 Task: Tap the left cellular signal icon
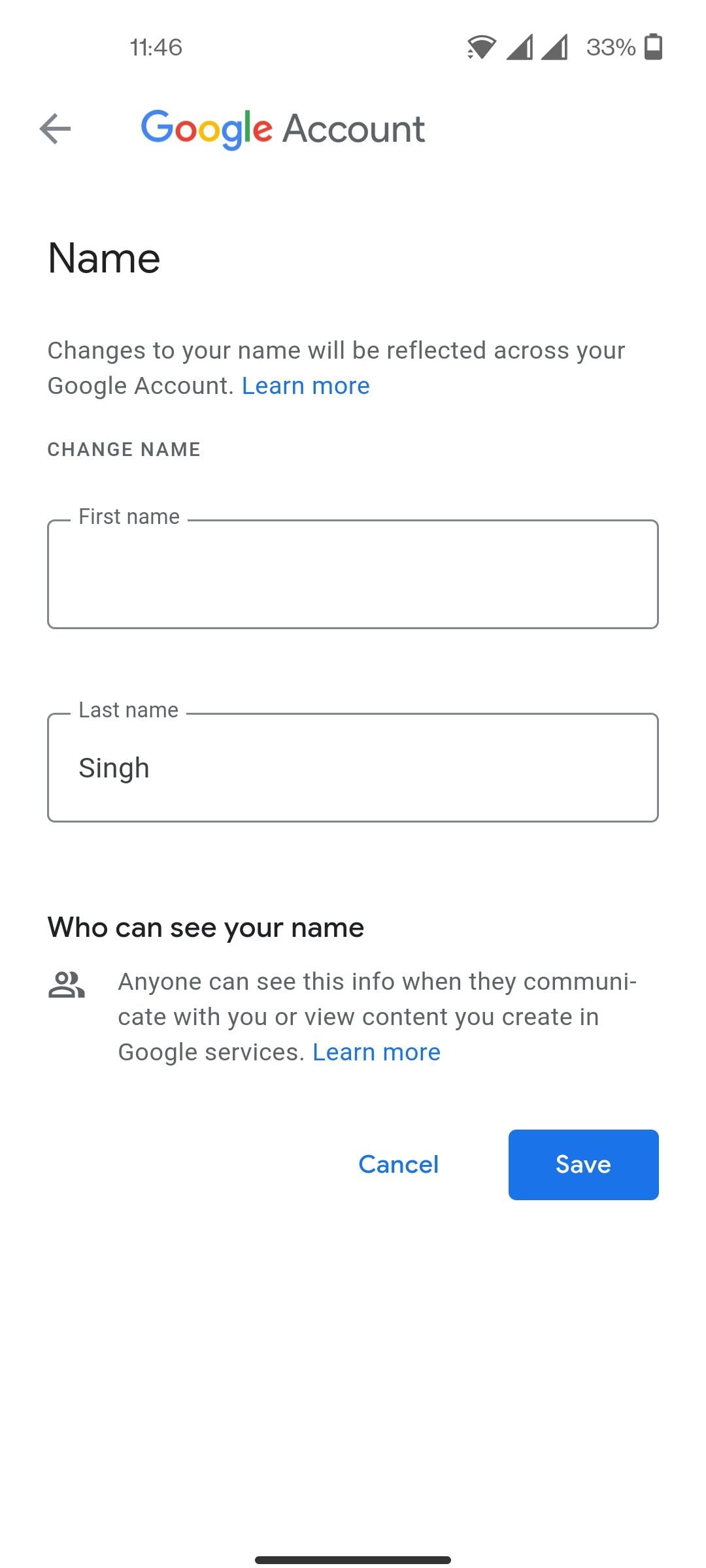(520, 47)
